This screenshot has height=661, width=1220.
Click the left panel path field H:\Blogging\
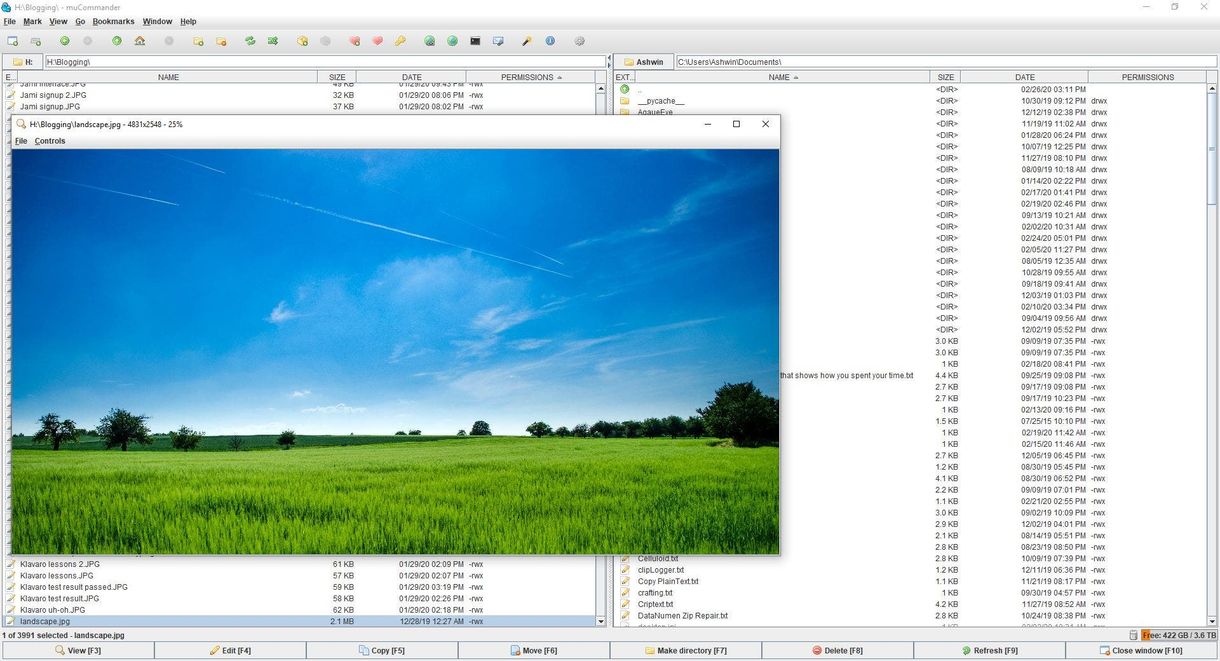tap(325, 62)
